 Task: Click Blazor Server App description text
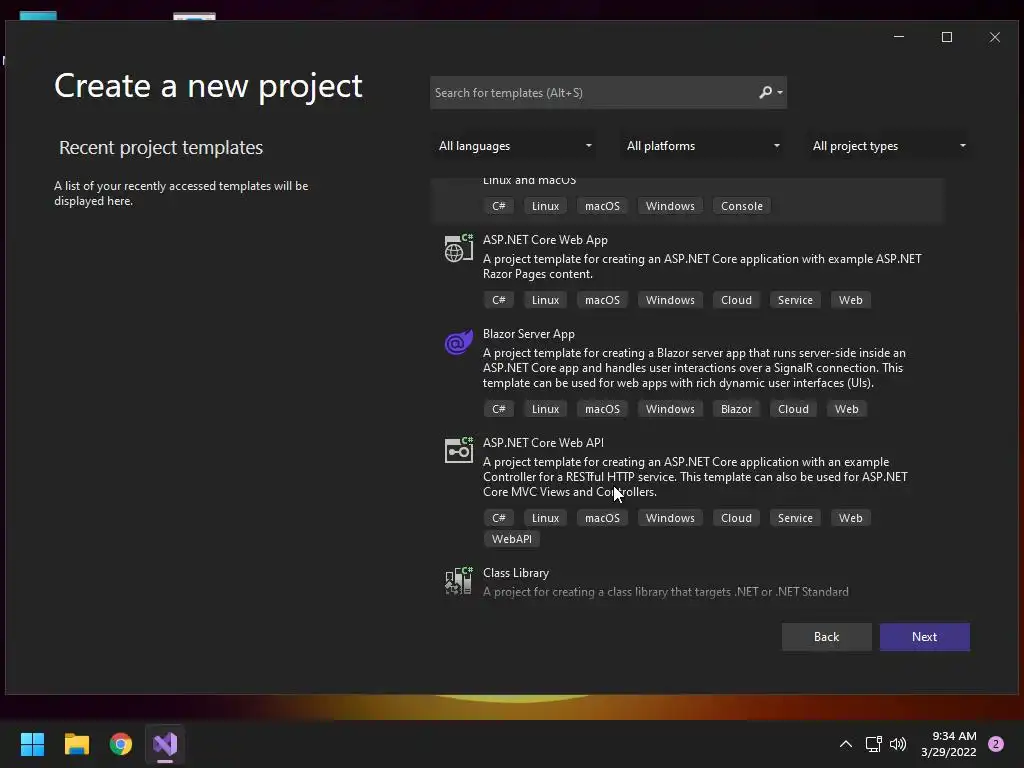click(694, 368)
